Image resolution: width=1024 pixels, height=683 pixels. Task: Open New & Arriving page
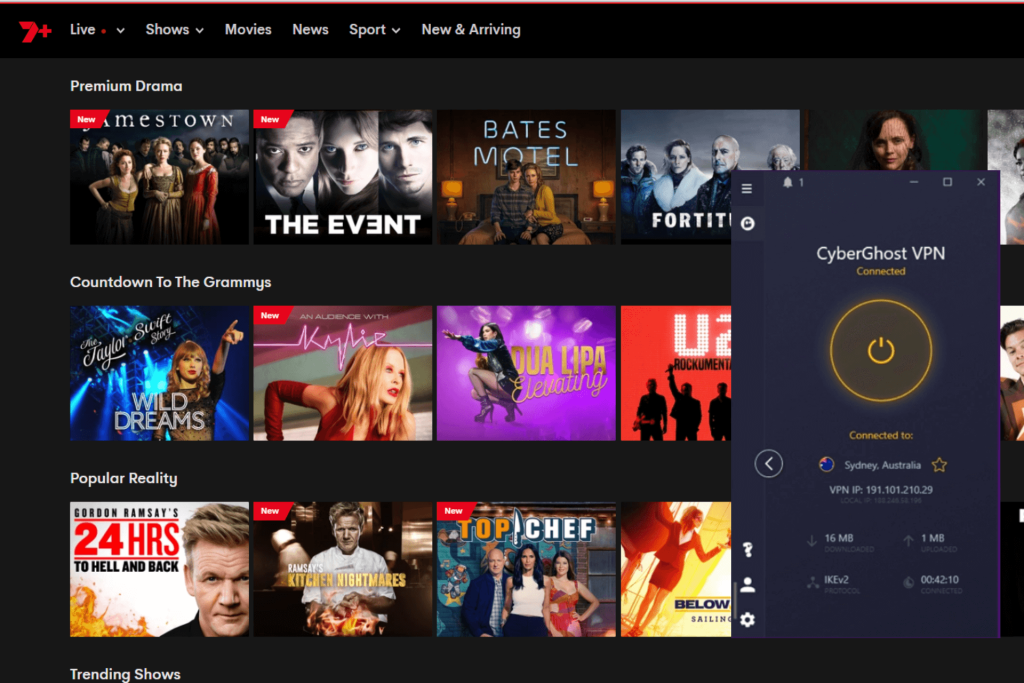[471, 30]
